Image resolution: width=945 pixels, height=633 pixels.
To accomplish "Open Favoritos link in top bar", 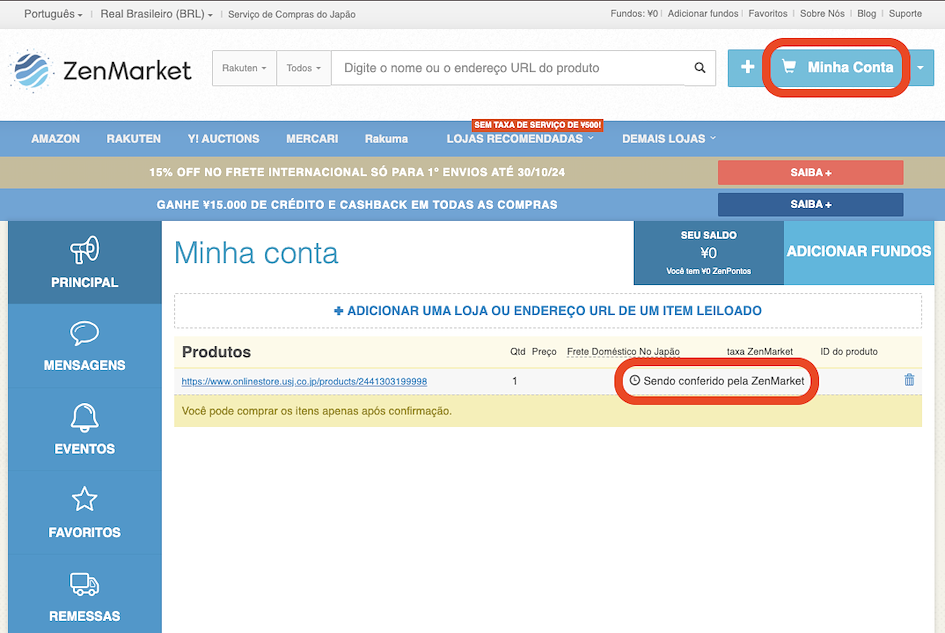I will 768,13.
